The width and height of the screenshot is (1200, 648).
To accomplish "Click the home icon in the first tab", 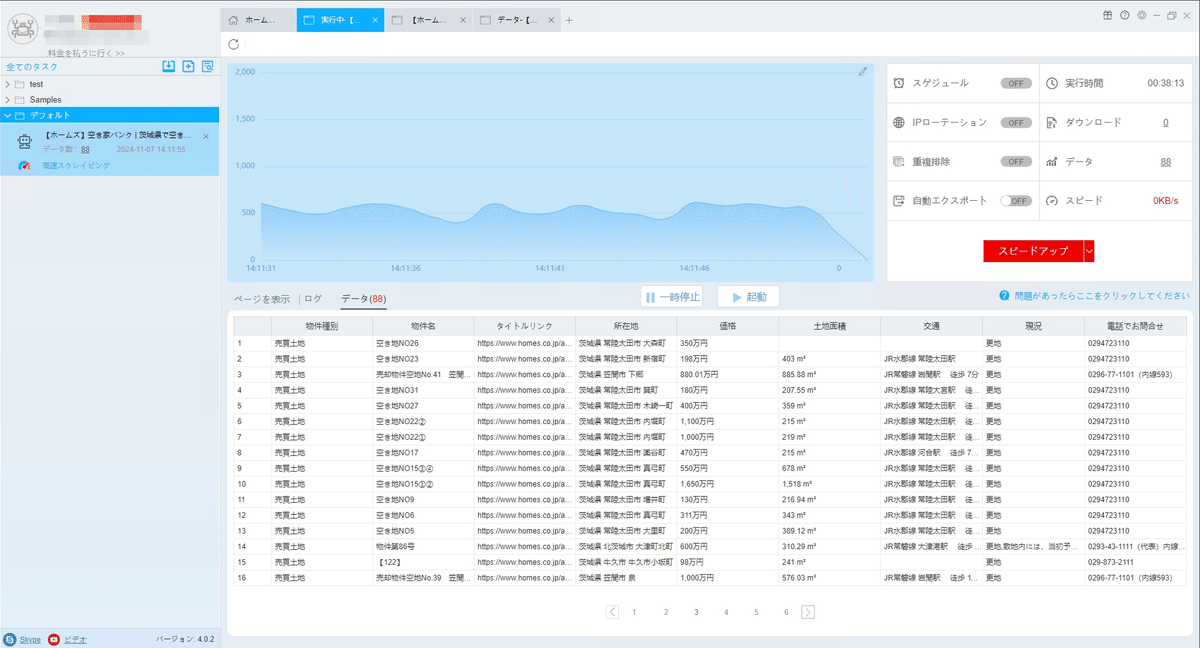I will pos(234,20).
